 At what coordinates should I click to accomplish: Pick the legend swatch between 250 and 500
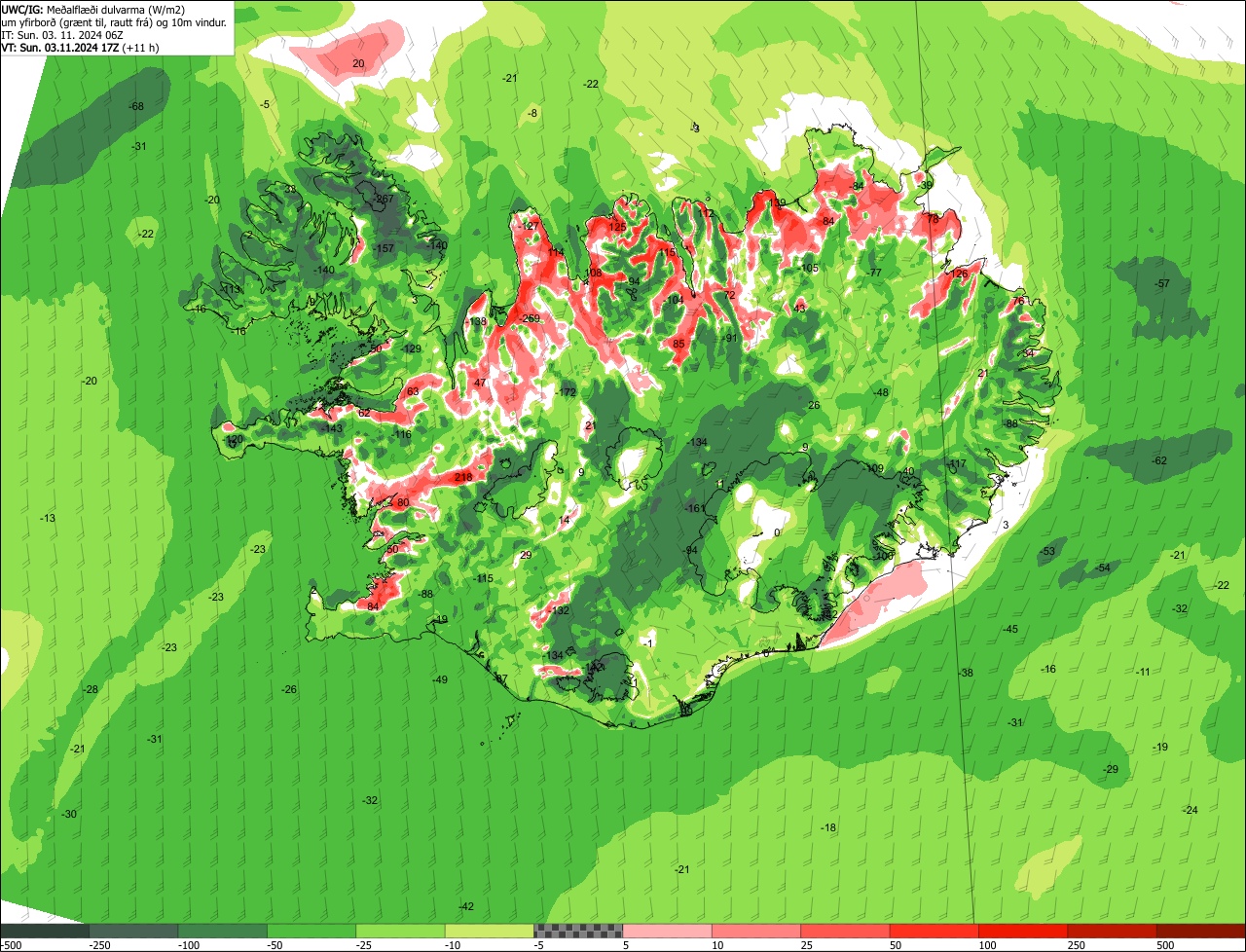click(1113, 931)
